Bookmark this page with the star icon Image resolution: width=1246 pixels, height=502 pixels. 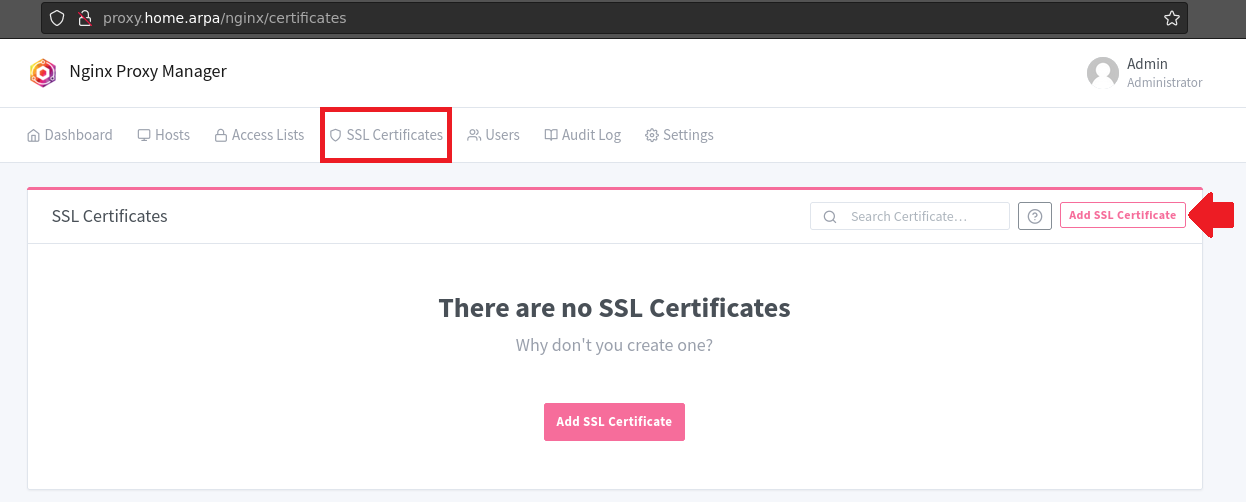[x=1171, y=18]
